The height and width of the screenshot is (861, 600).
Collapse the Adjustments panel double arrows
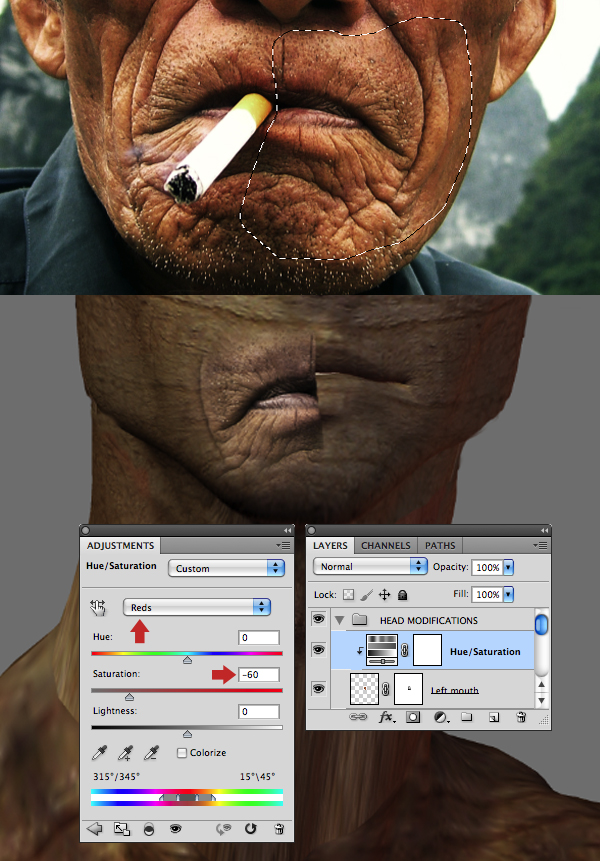pyautogui.click(x=287, y=530)
